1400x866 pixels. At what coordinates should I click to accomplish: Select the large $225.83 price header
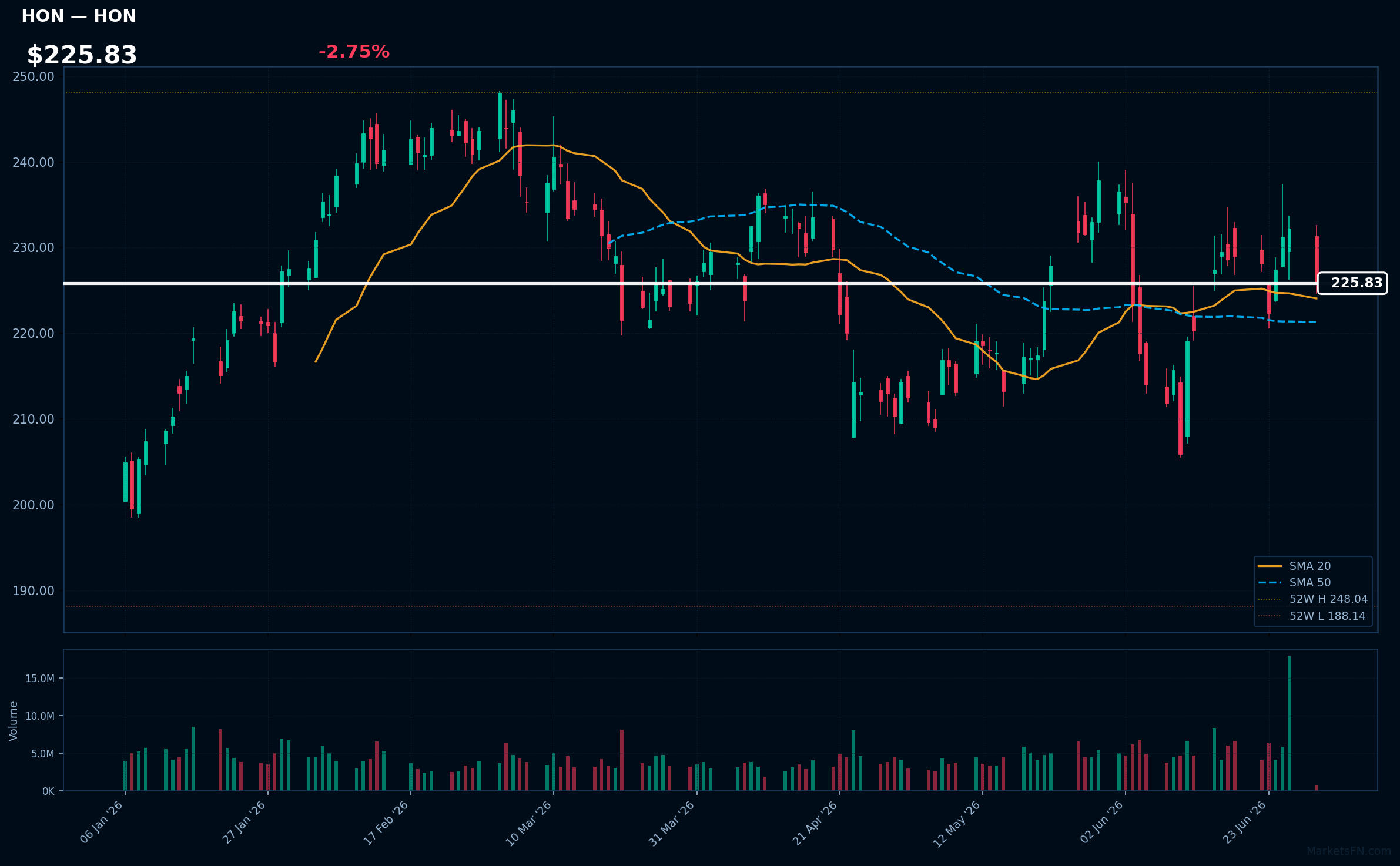(x=82, y=55)
